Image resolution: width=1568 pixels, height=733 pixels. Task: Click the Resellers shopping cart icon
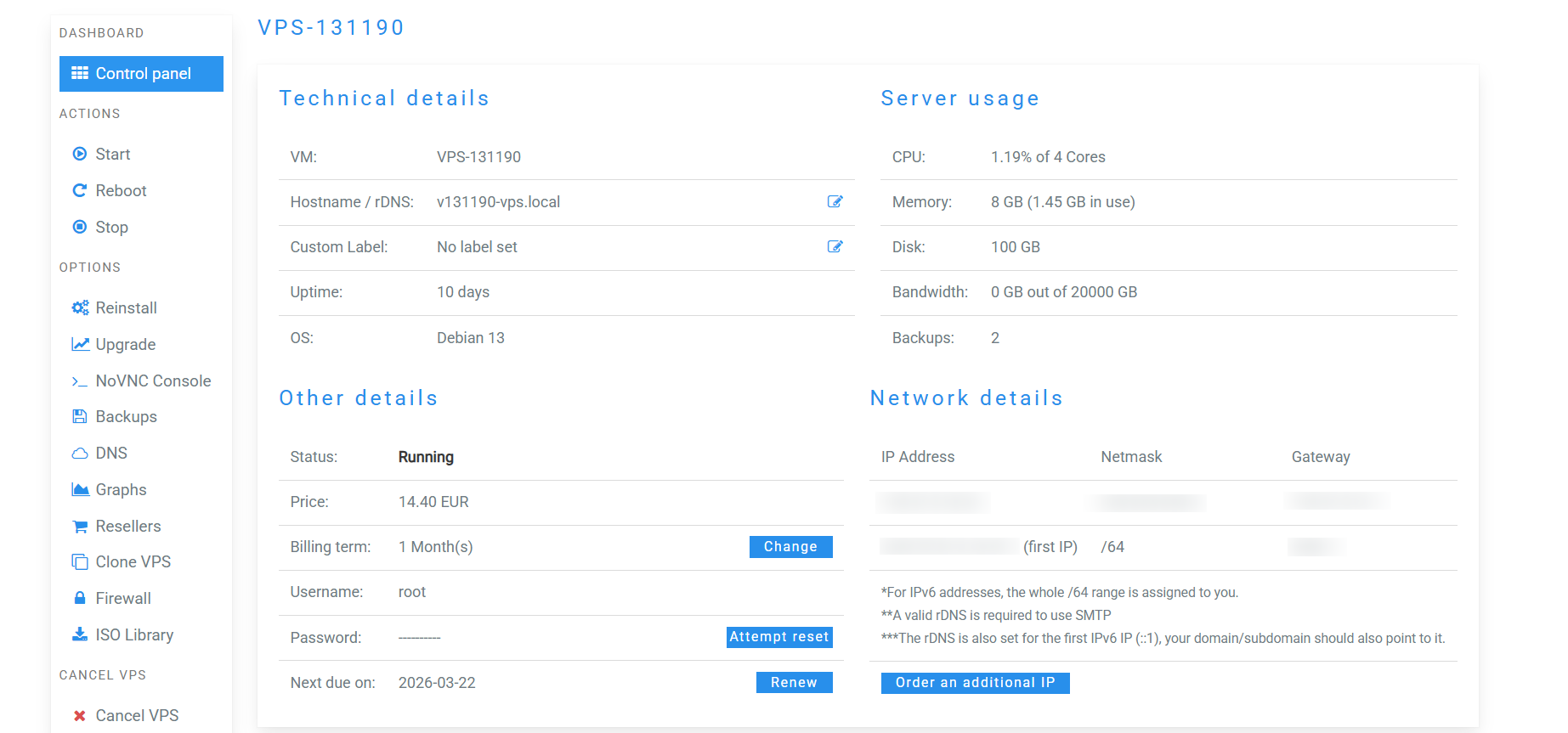click(x=80, y=527)
